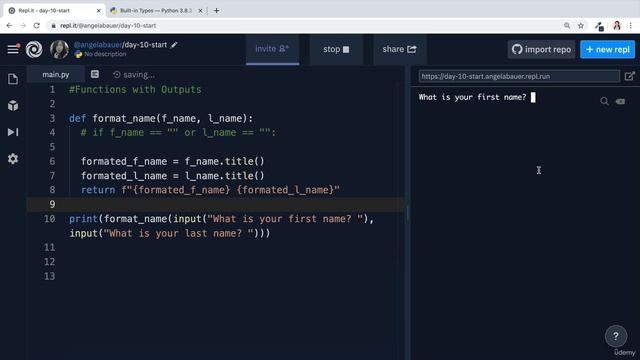Click the console search magnifier icon
This screenshot has height=360, width=640.
[x=604, y=101]
